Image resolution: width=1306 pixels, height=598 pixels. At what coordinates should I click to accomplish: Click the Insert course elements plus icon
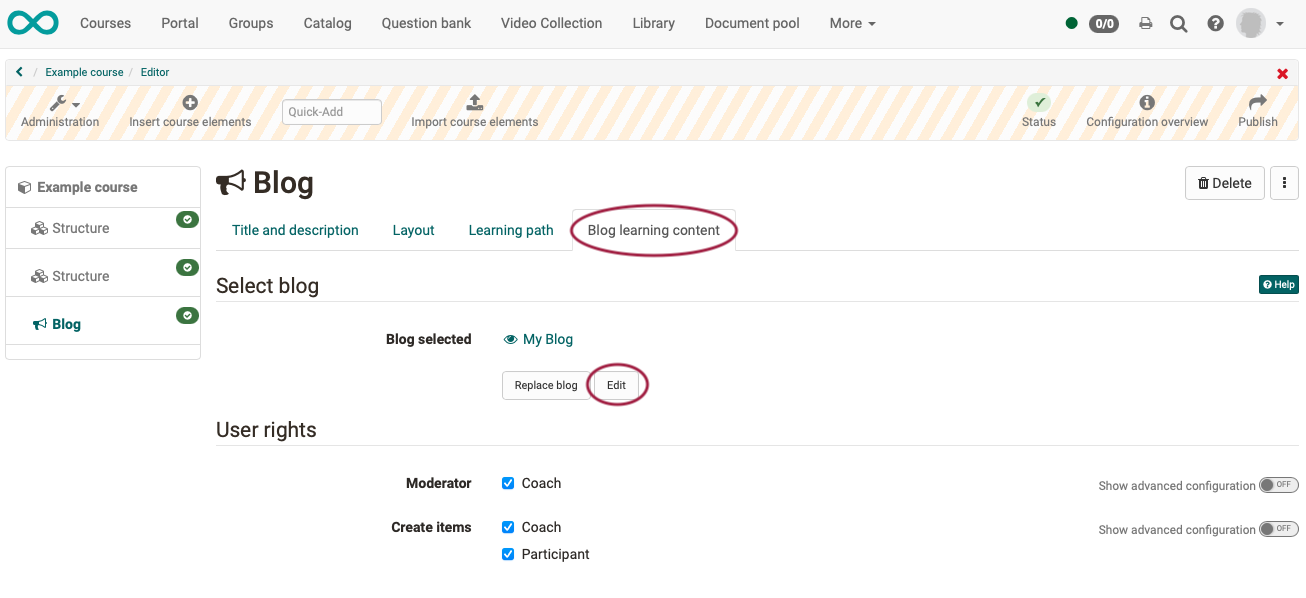190,102
